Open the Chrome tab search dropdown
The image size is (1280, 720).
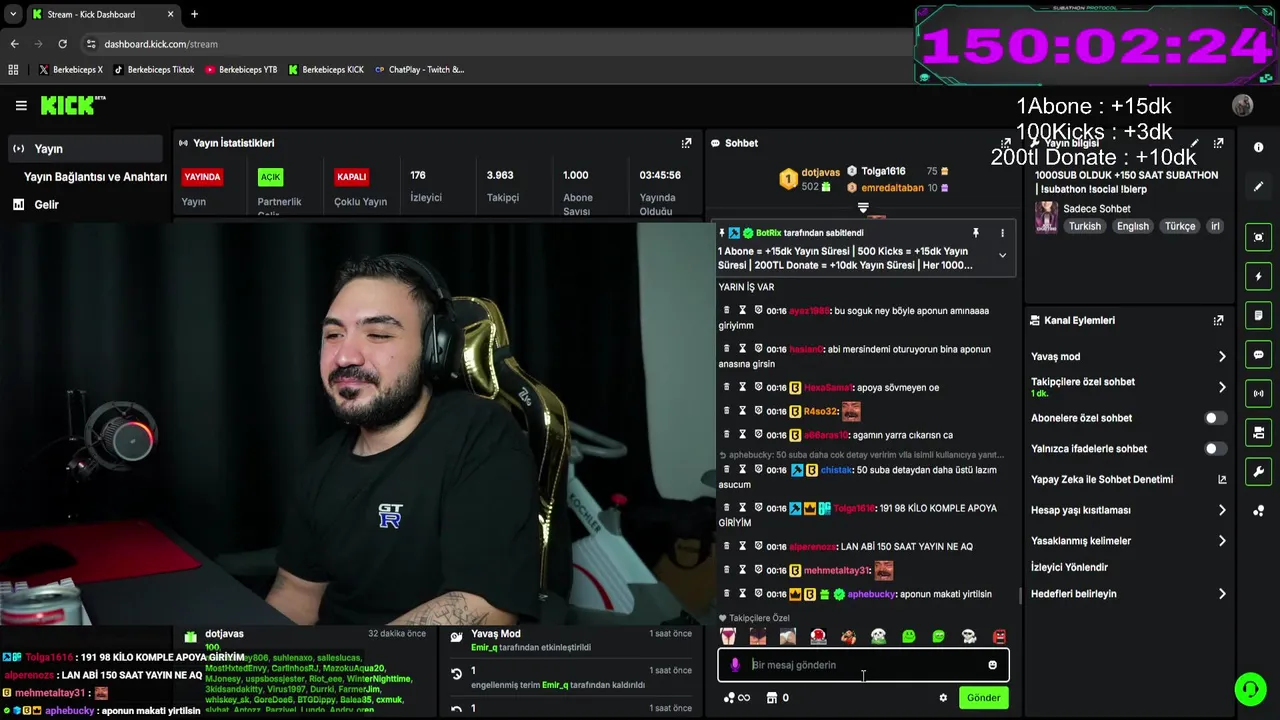(x=13, y=14)
